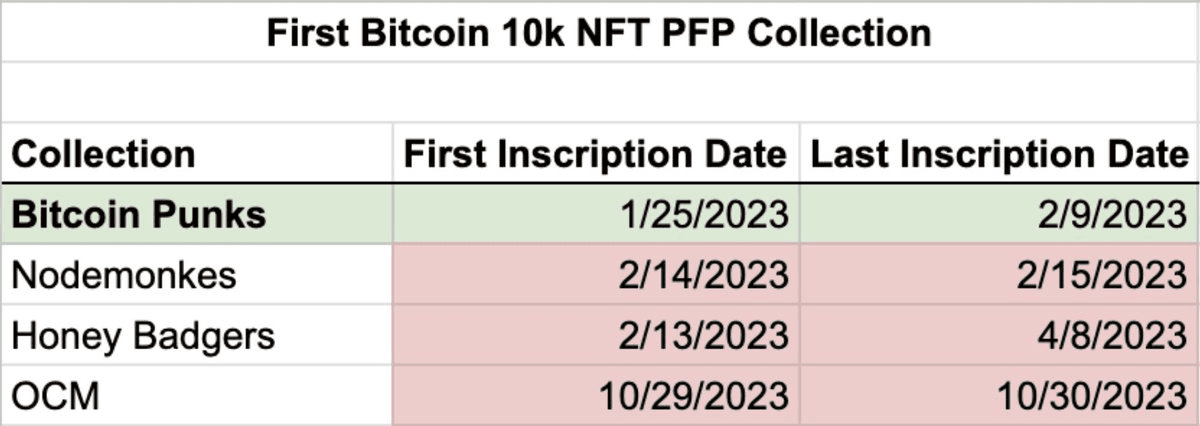This screenshot has width=1200, height=426.
Task: Select the 'Last Inscription Date' header cell
Action: coord(998,154)
